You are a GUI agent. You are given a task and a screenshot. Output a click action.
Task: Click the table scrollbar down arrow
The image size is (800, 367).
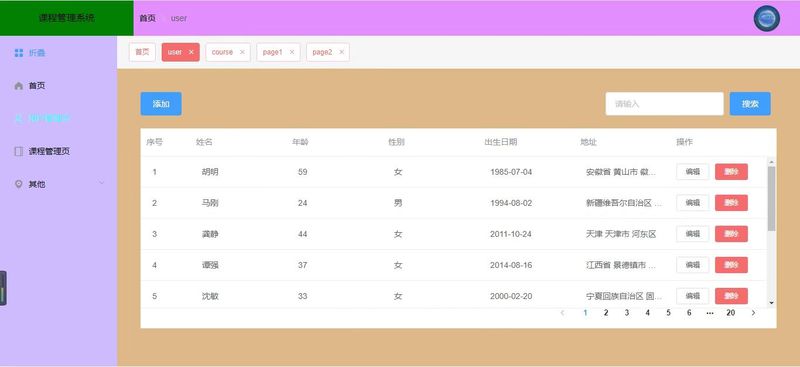click(771, 303)
